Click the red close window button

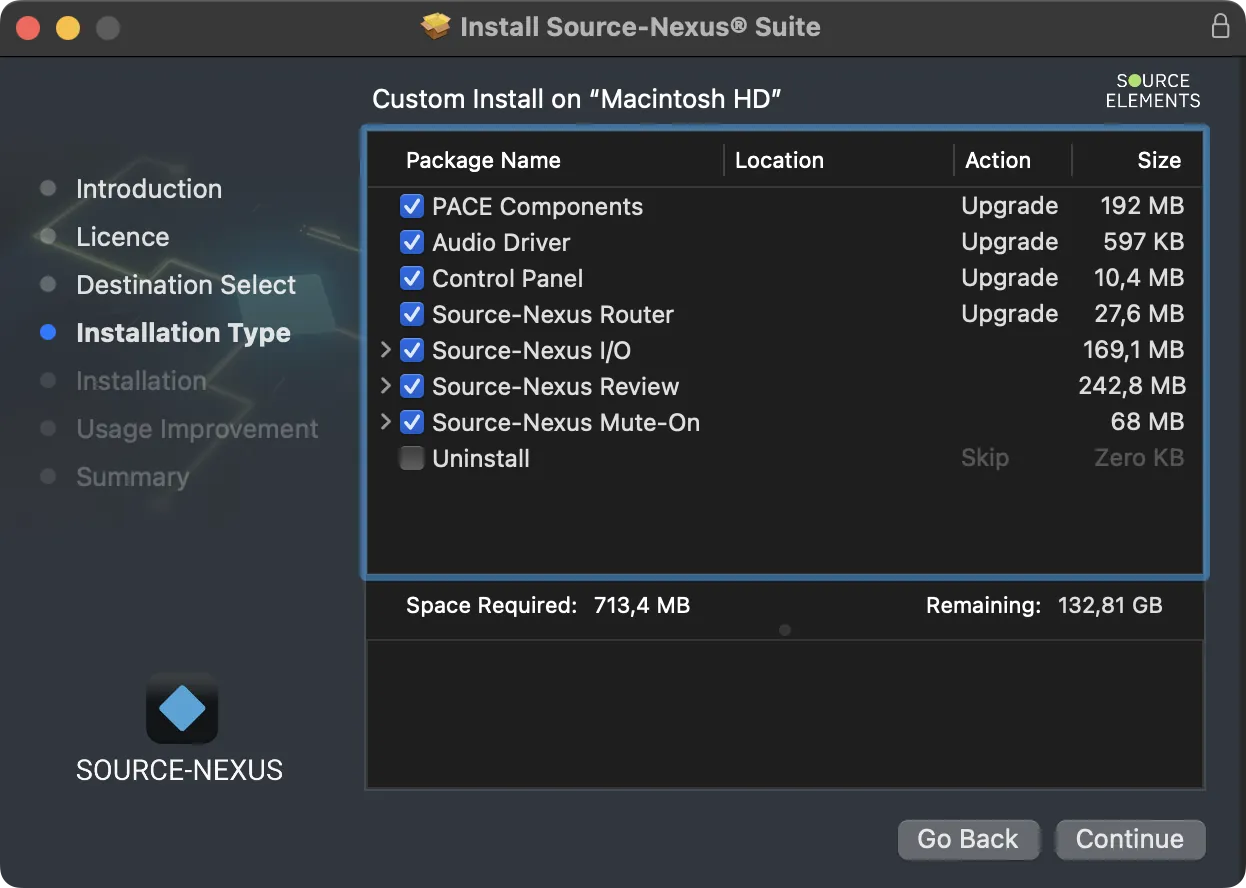pos(27,27)
